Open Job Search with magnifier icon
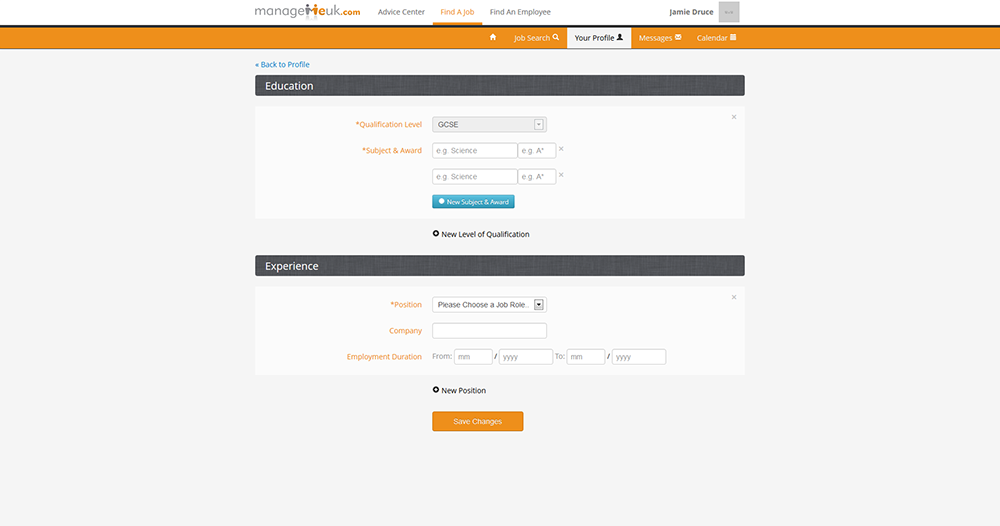The image size is (1000, 526). (536, 38)
